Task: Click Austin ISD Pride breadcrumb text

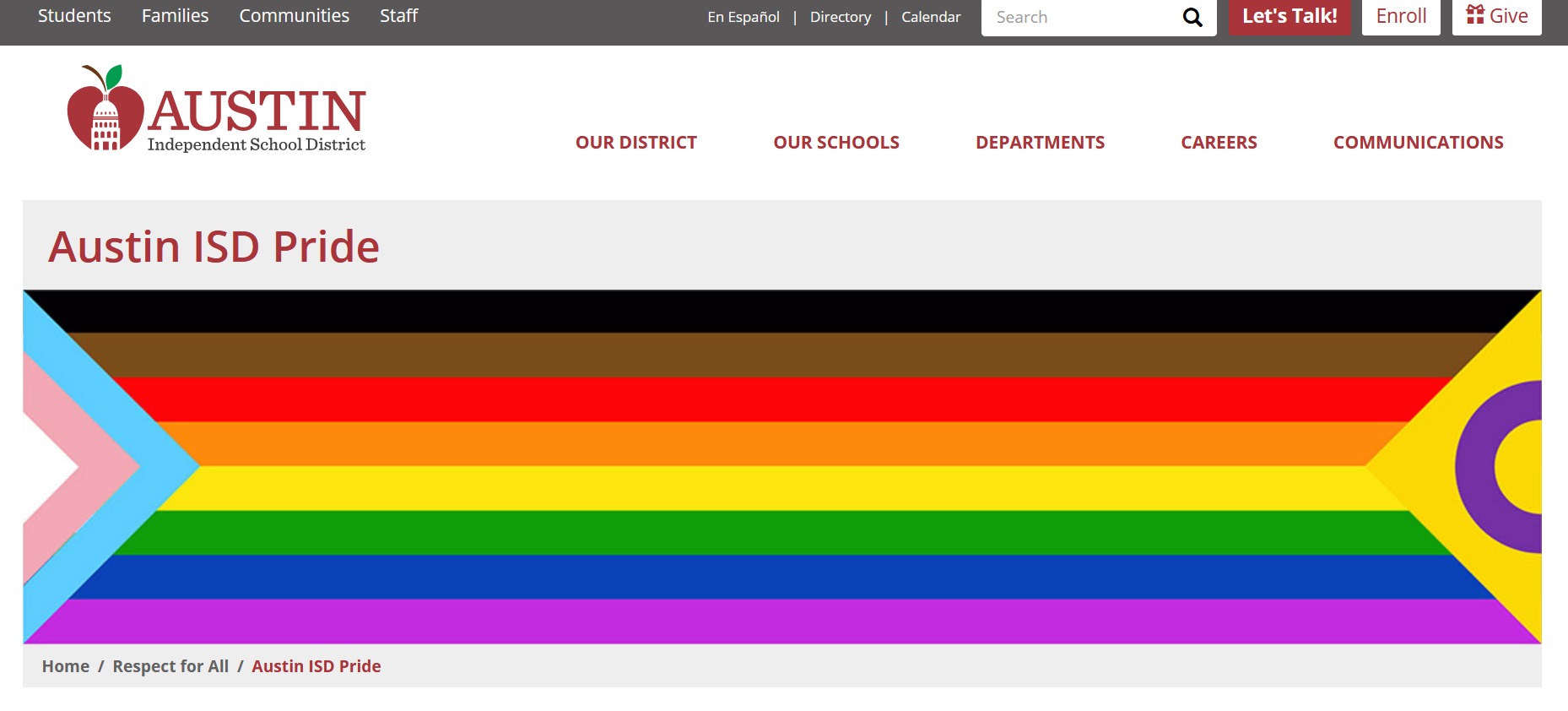Action: 316,666
